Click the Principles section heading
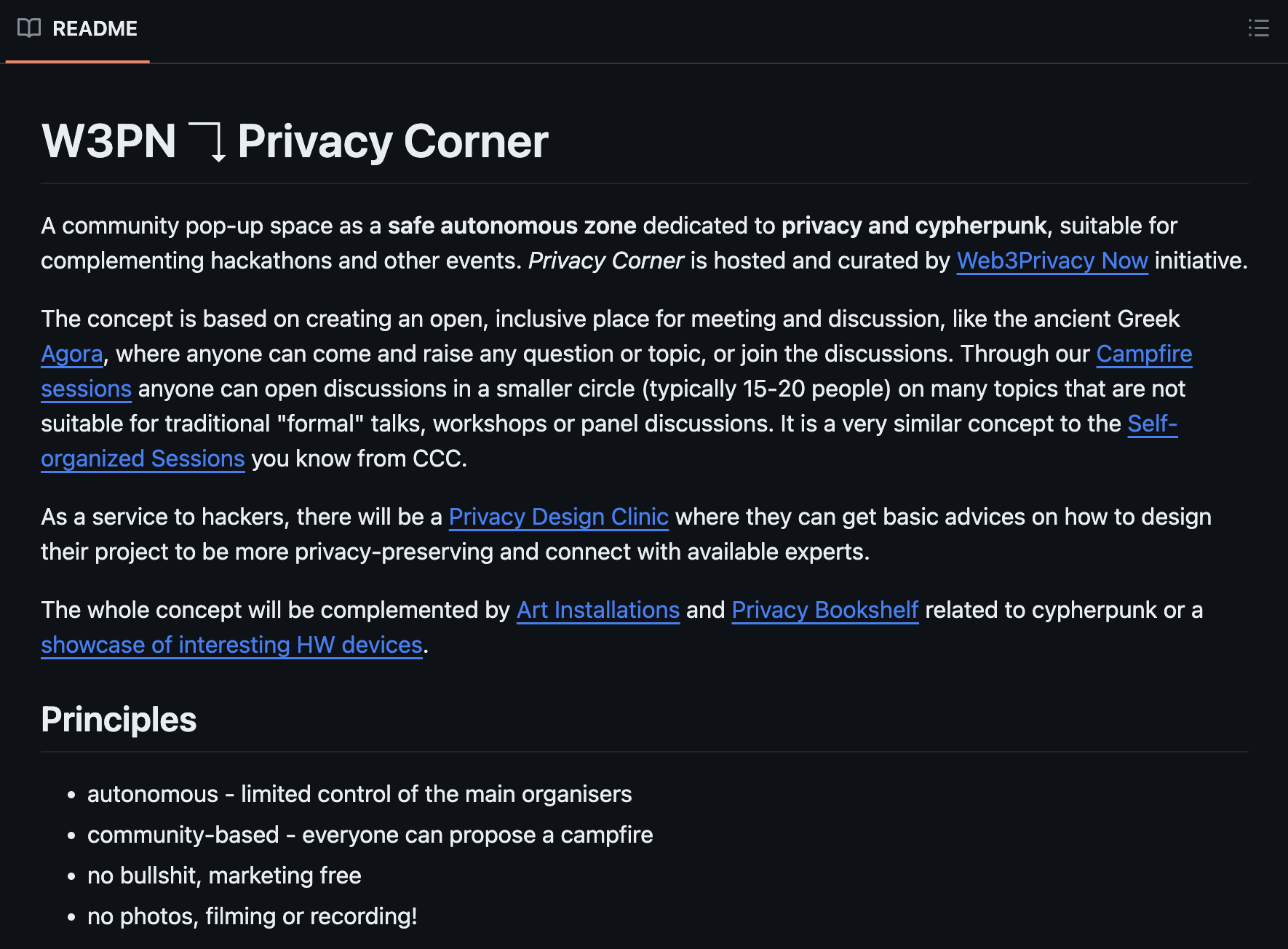Image resolution: width=1288 pixels, height=949 pixels. 119,719
